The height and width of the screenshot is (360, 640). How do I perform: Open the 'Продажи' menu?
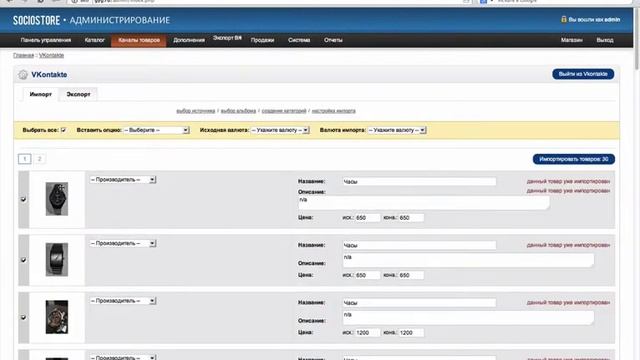point(262,40)
